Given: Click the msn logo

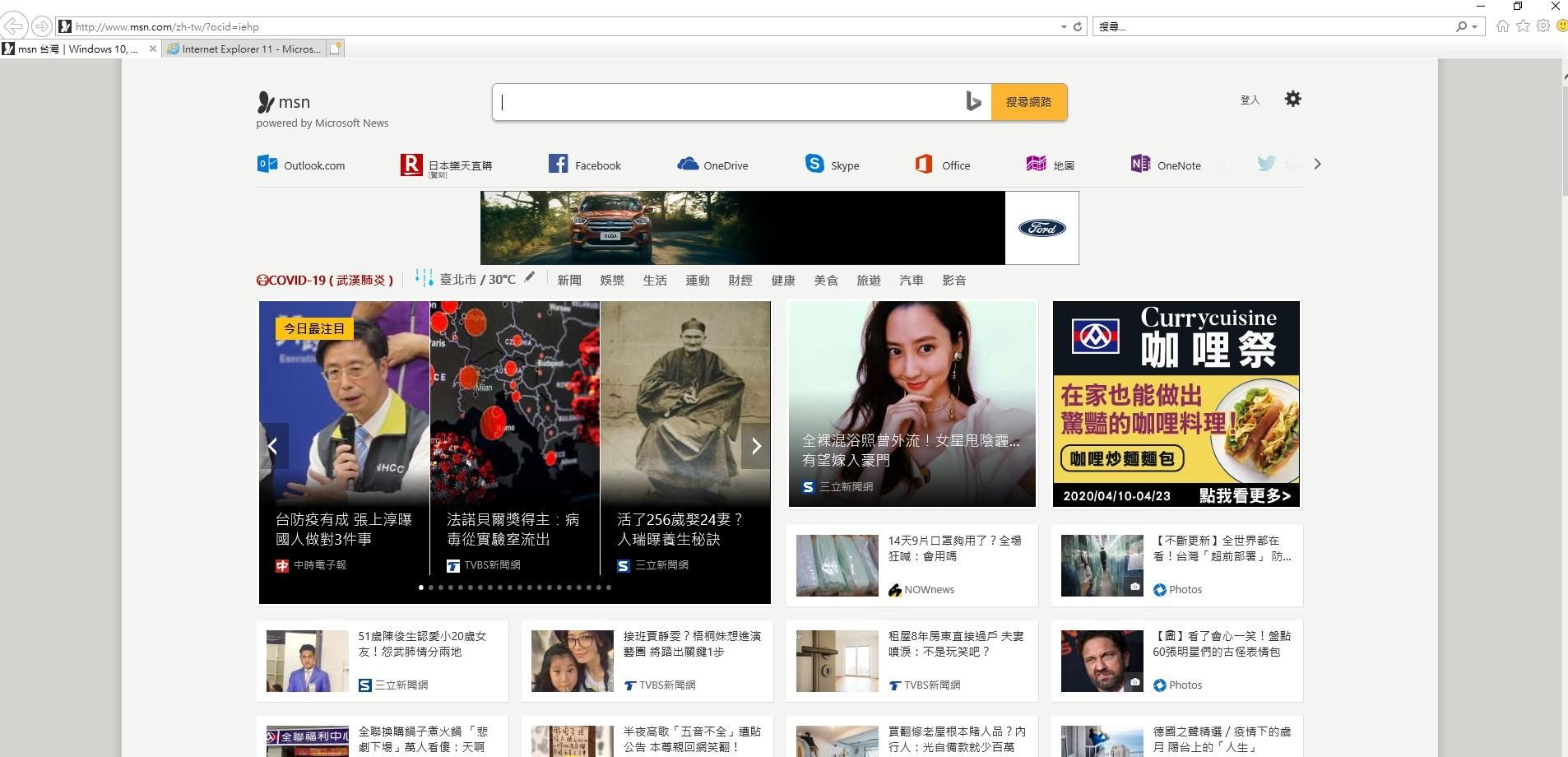Looking at the screenshot, I should (x=284, y=102).
